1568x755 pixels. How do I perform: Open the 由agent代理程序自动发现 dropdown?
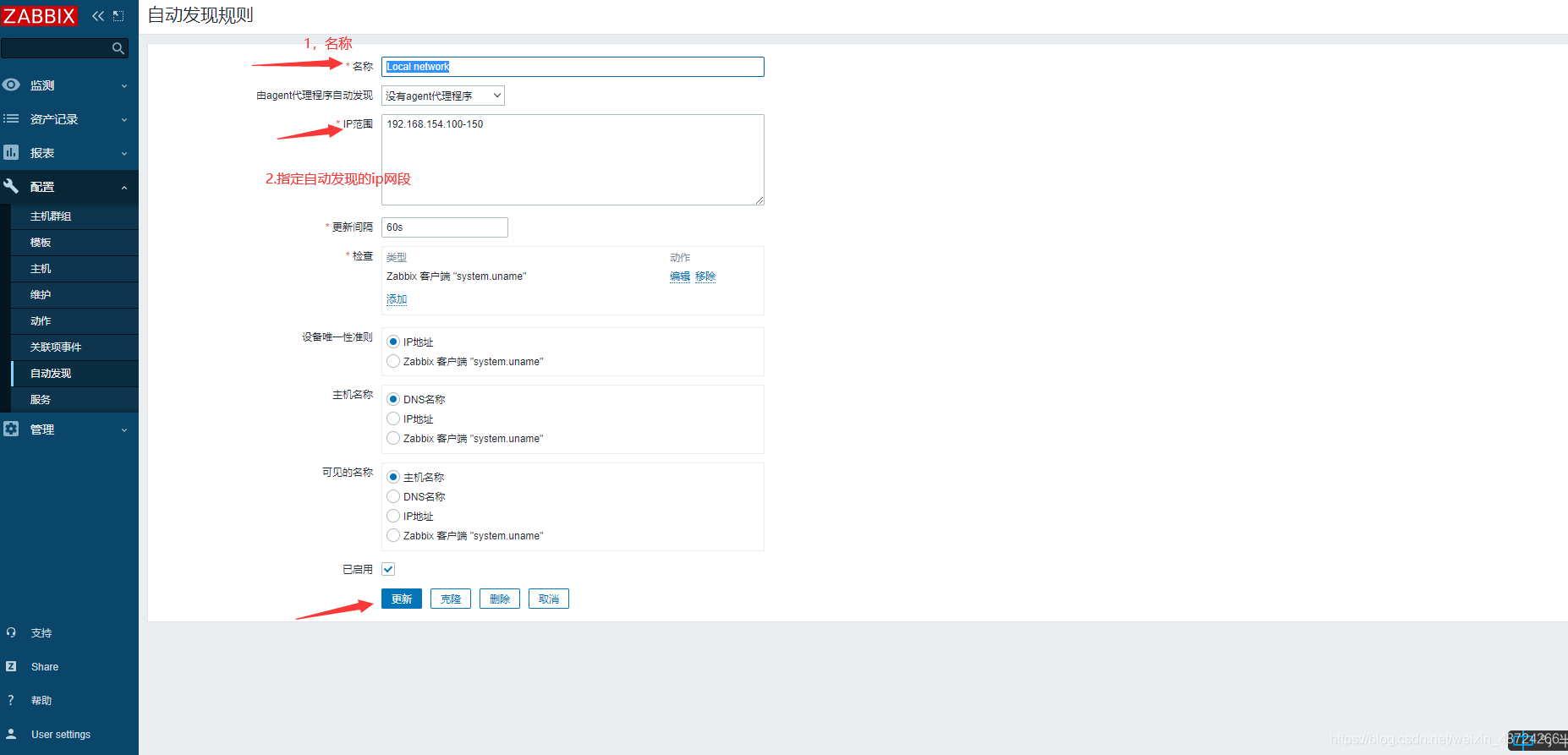click(x=443, y=96)
